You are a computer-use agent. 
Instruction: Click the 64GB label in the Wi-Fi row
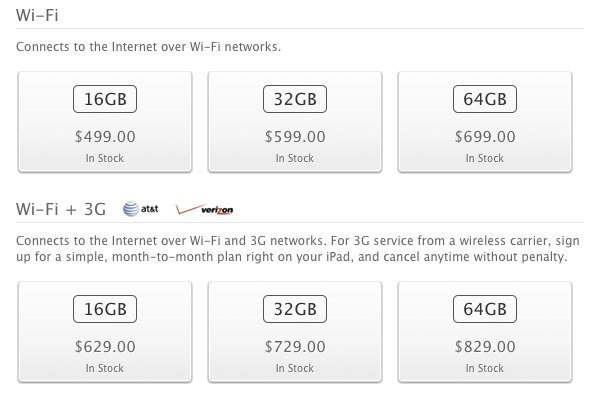(x=485, y=99)
